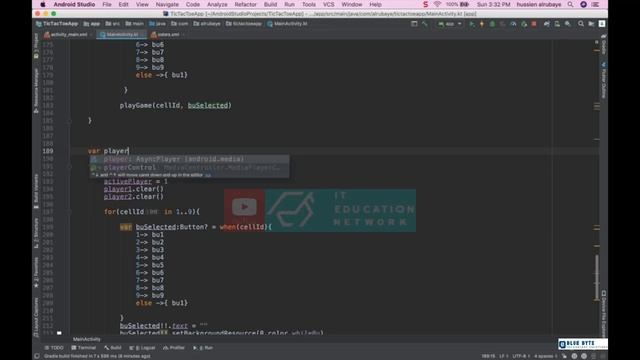
Task: Click the layout window icon in toolbar
Action: tap(414, 24)
